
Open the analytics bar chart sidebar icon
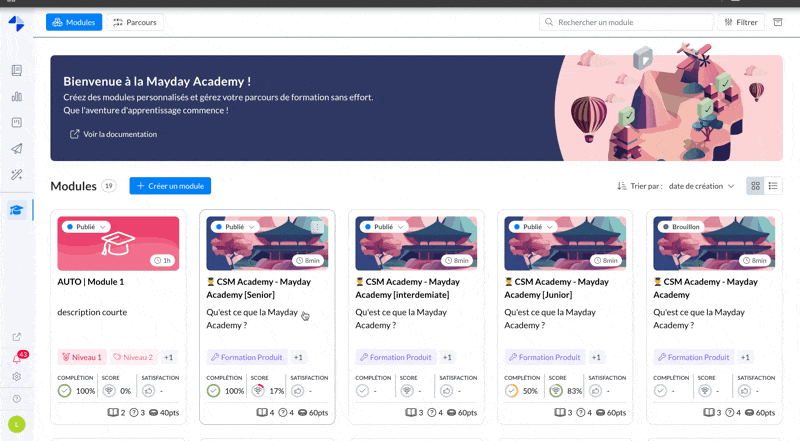click(x=16, y=96)
